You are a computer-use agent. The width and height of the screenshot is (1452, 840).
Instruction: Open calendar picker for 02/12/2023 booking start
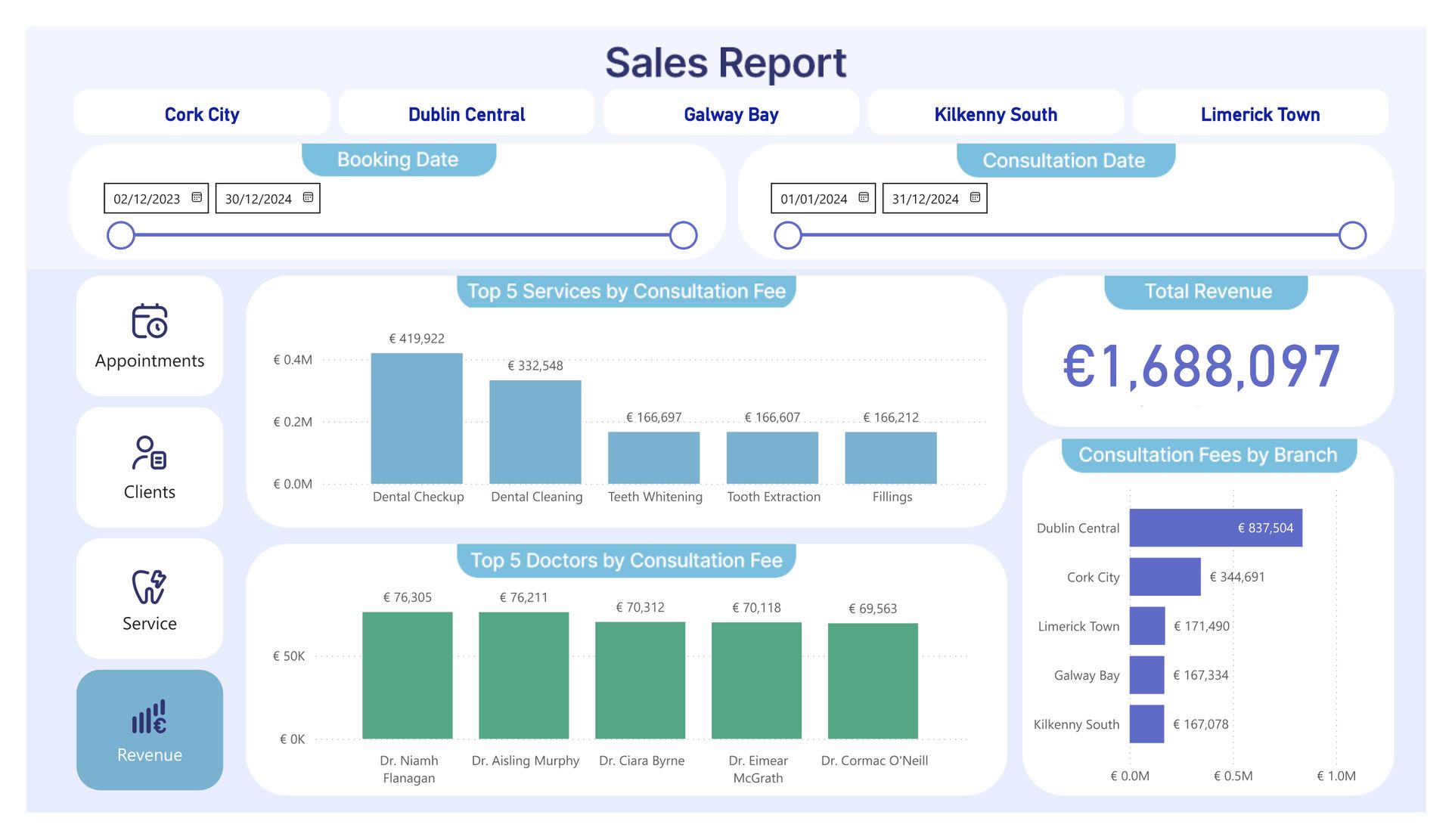coord(197,198)
